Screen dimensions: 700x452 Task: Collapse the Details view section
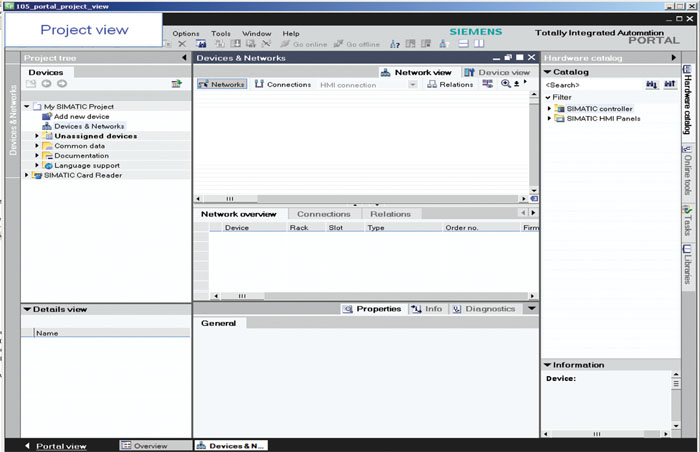27,309
